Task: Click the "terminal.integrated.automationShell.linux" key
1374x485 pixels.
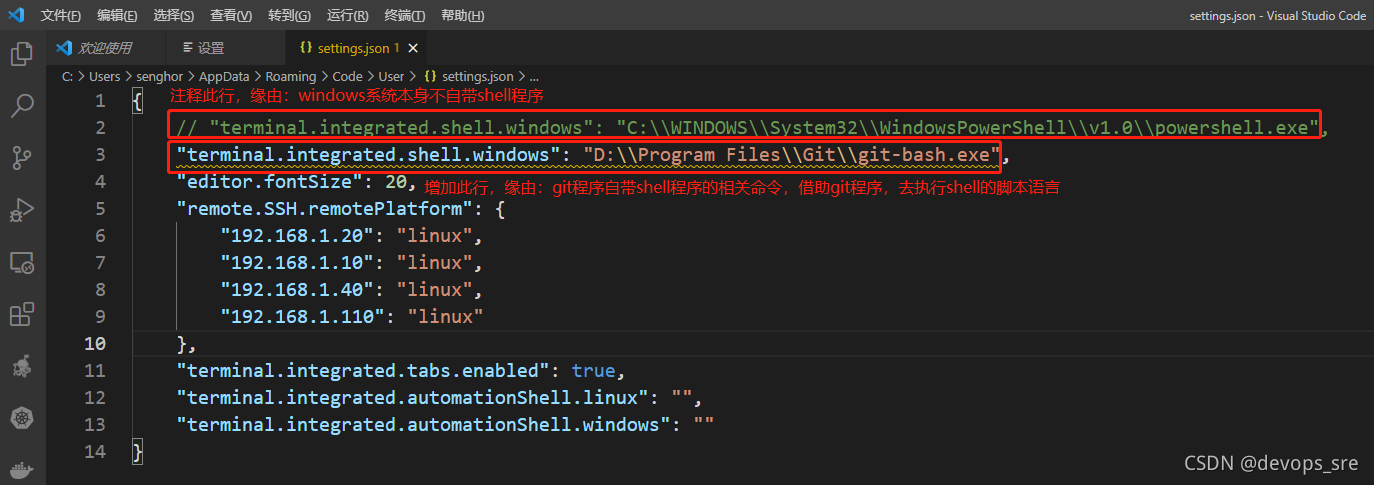Action: coord(412,398)
